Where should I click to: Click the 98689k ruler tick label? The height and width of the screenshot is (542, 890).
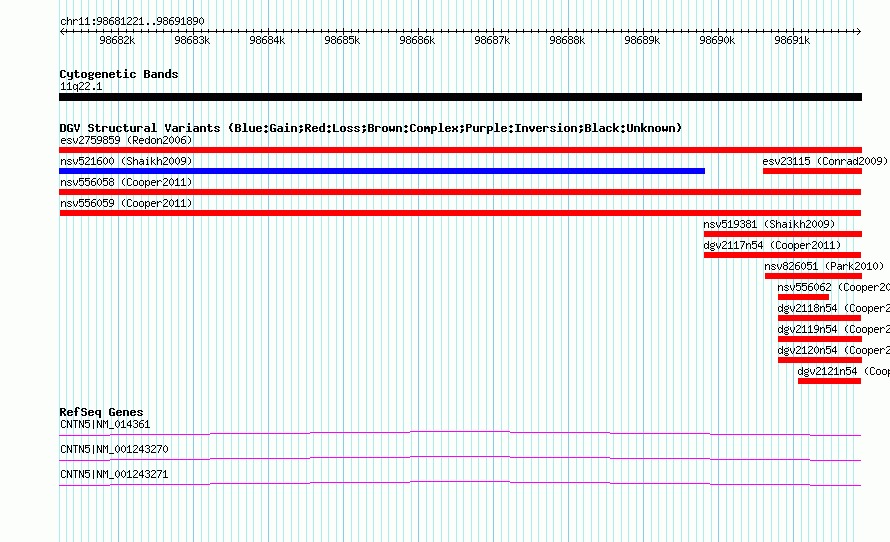click(x=642, y=40)
